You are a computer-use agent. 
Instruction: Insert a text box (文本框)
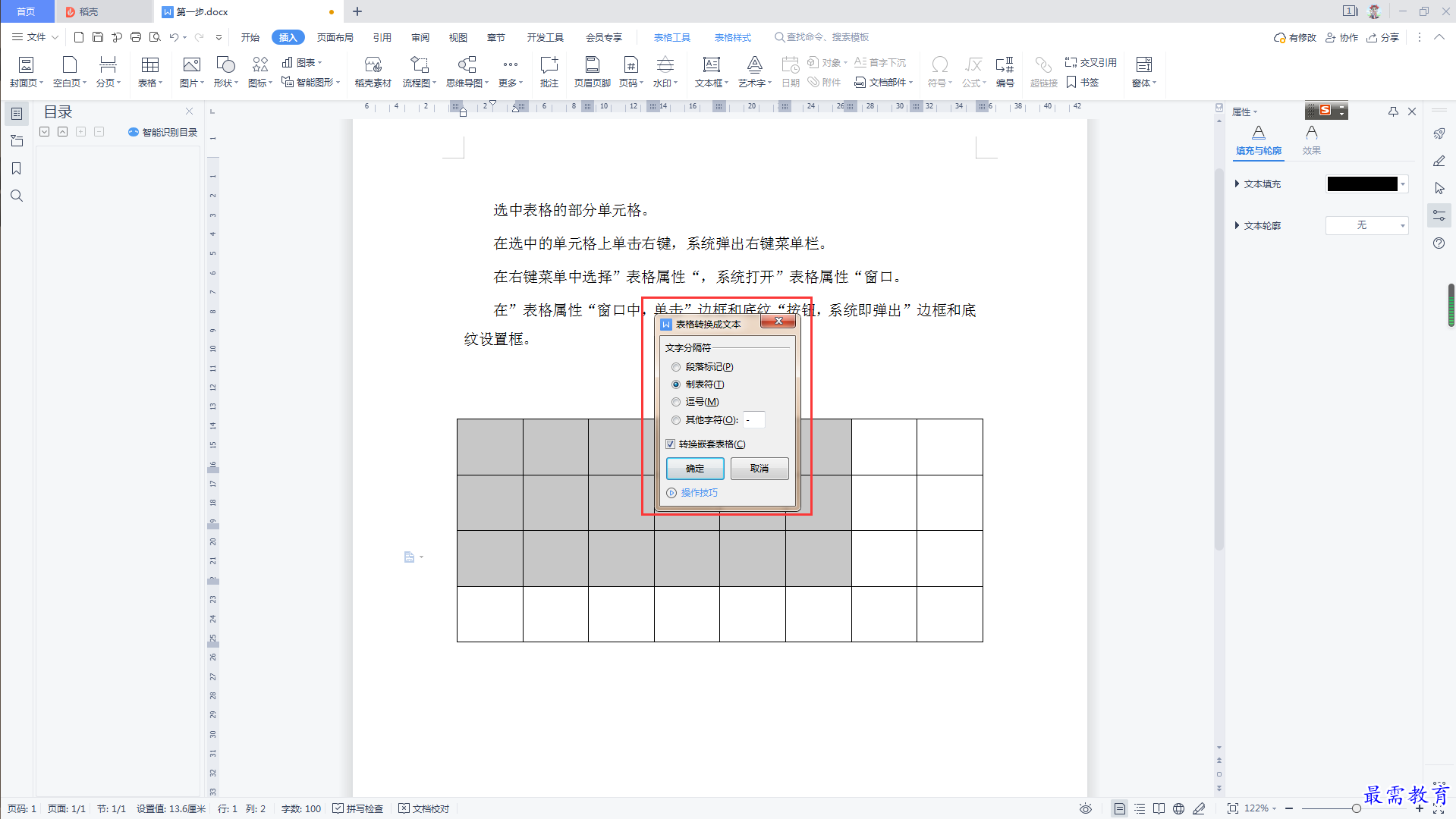pos(712,72)
